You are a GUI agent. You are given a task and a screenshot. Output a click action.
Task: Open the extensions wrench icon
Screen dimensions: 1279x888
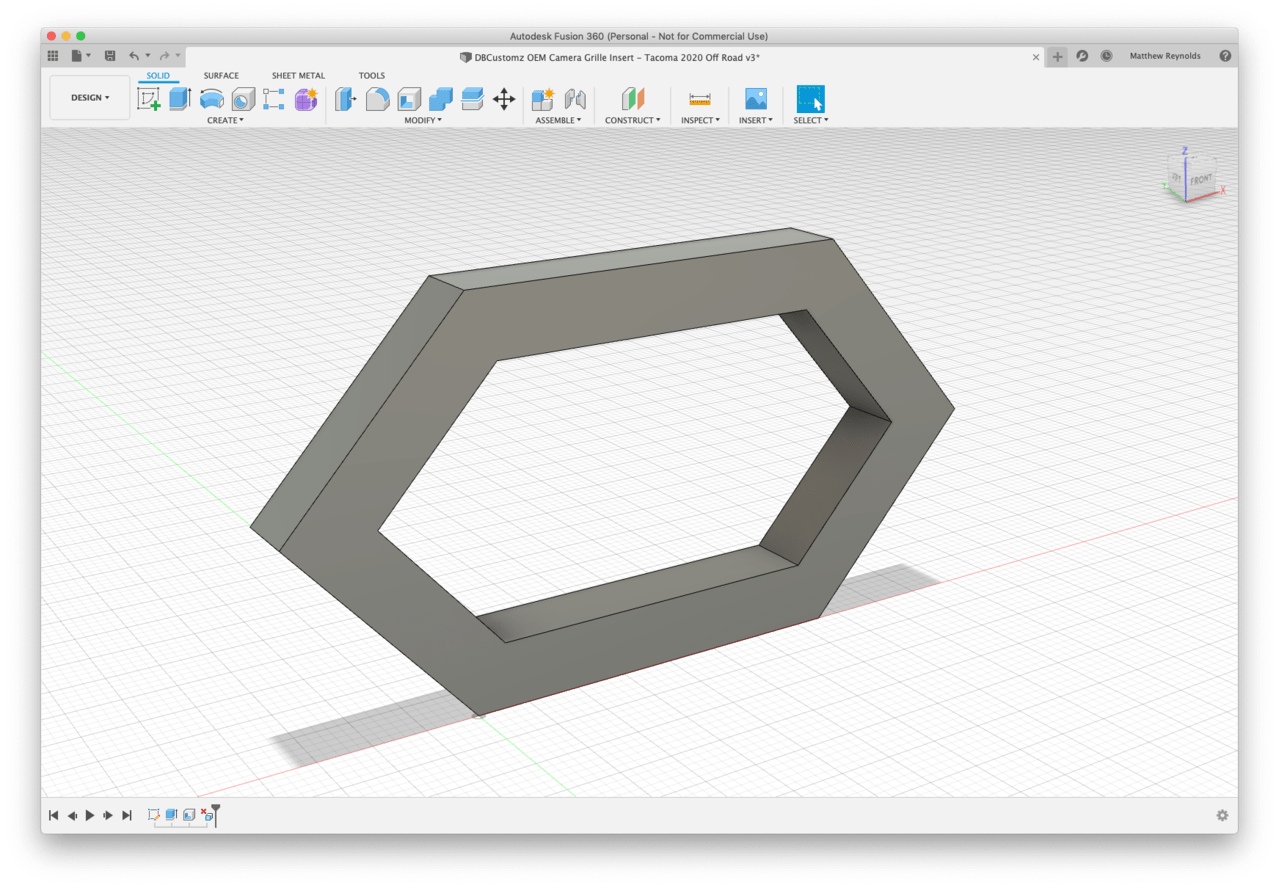click(1082, 56)
